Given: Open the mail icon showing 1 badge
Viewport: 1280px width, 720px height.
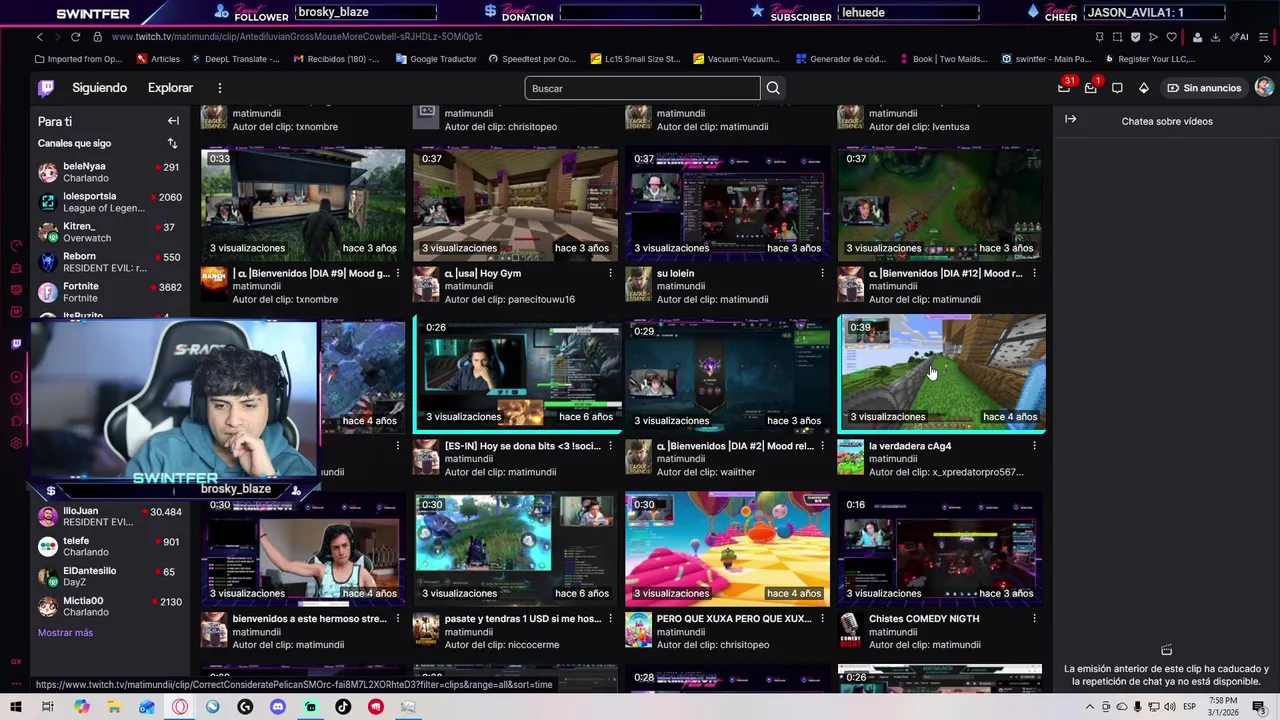Looking at the screenshot, I should [1091, 88].
